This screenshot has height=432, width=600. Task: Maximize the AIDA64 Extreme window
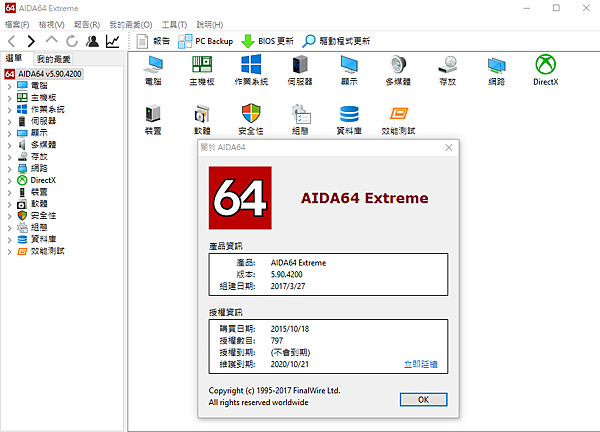click(x=556, y=8)
